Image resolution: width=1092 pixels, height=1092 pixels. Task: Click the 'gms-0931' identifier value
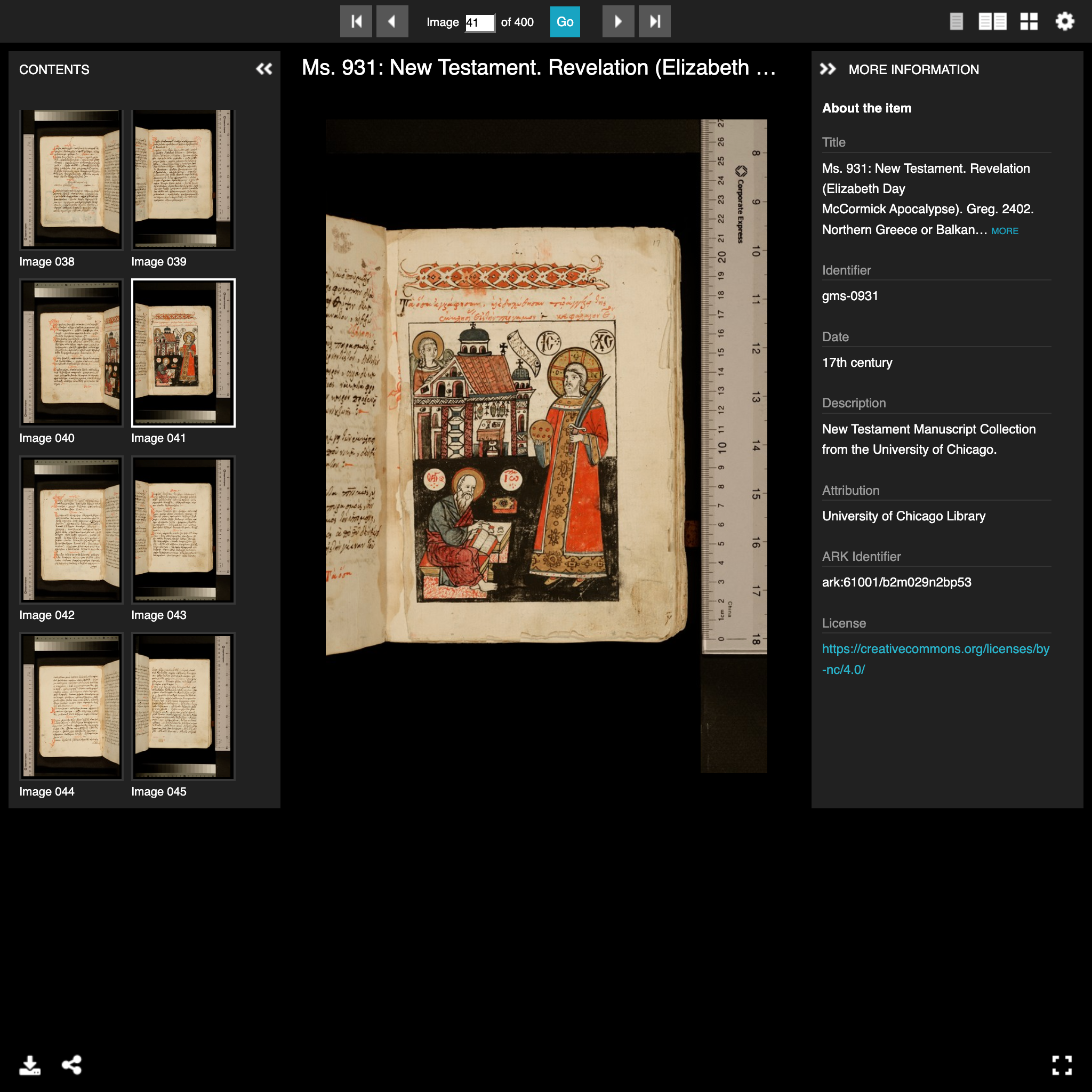coord(849,295)
